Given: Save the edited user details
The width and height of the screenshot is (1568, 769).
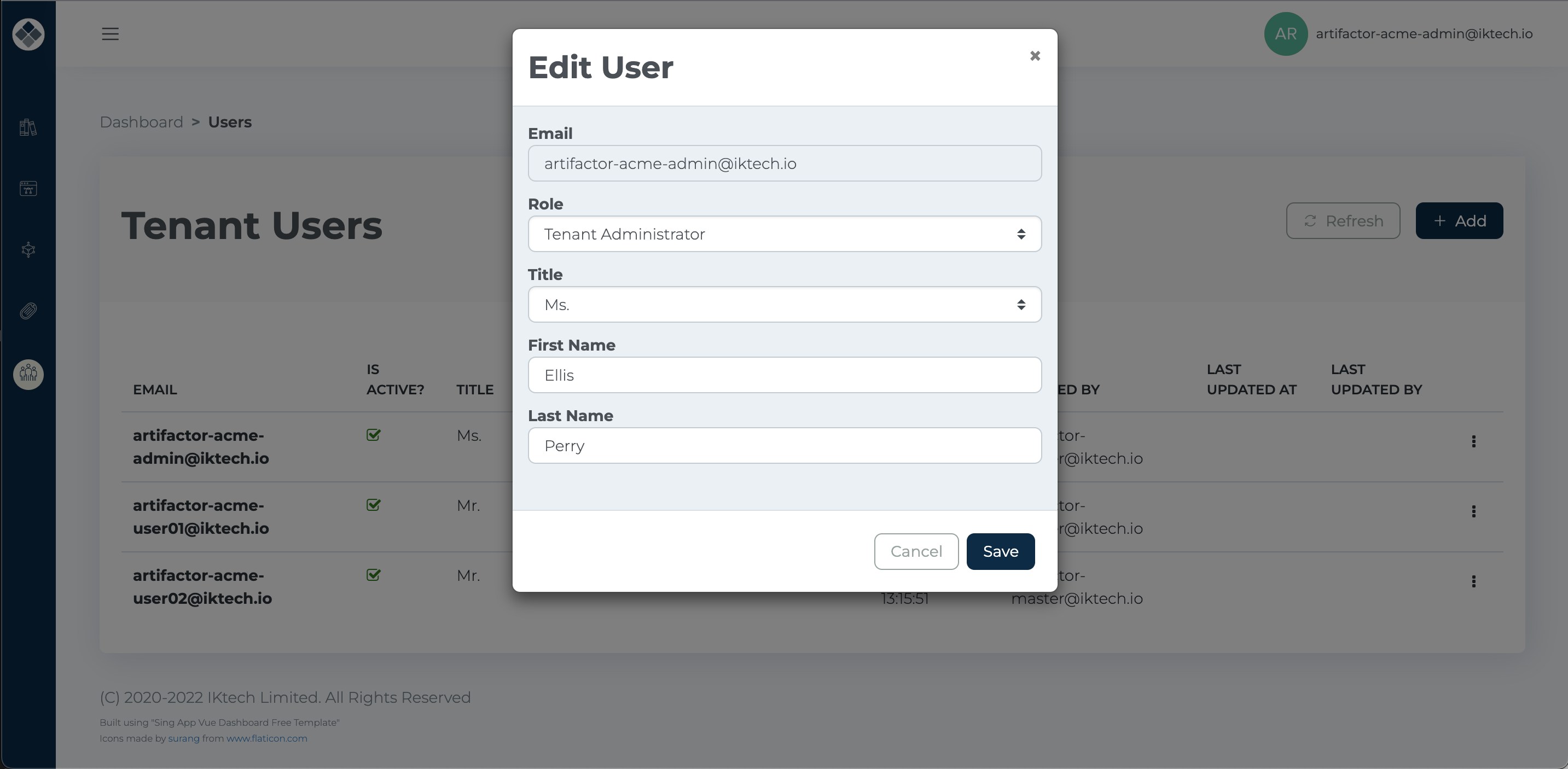Looking at the screenshot, I should (1000, 551).
